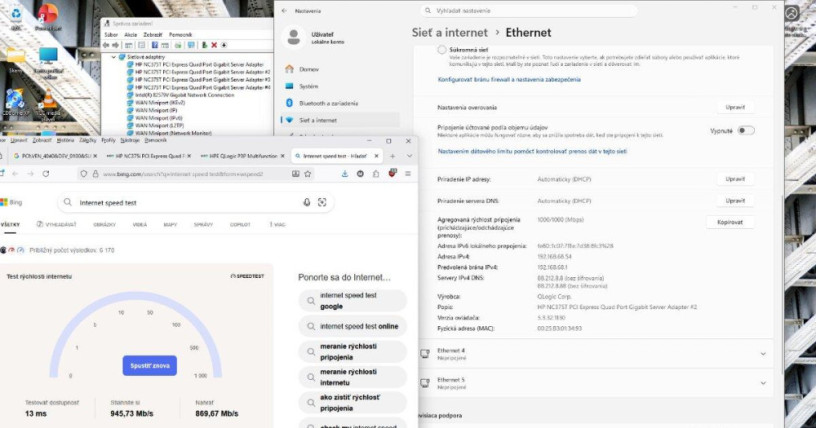Select the VIDEÁ Bing search tab
816x428 pixels.
(x=140, y=224)
